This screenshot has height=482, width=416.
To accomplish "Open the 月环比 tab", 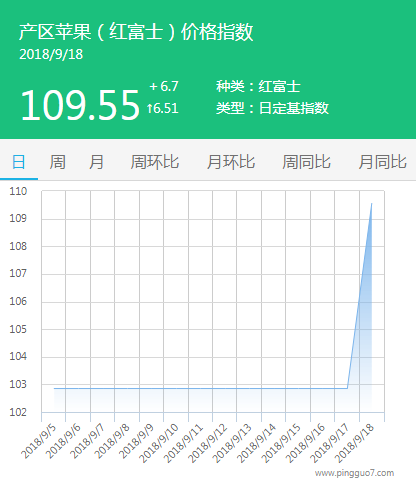I will click(231, 162).
